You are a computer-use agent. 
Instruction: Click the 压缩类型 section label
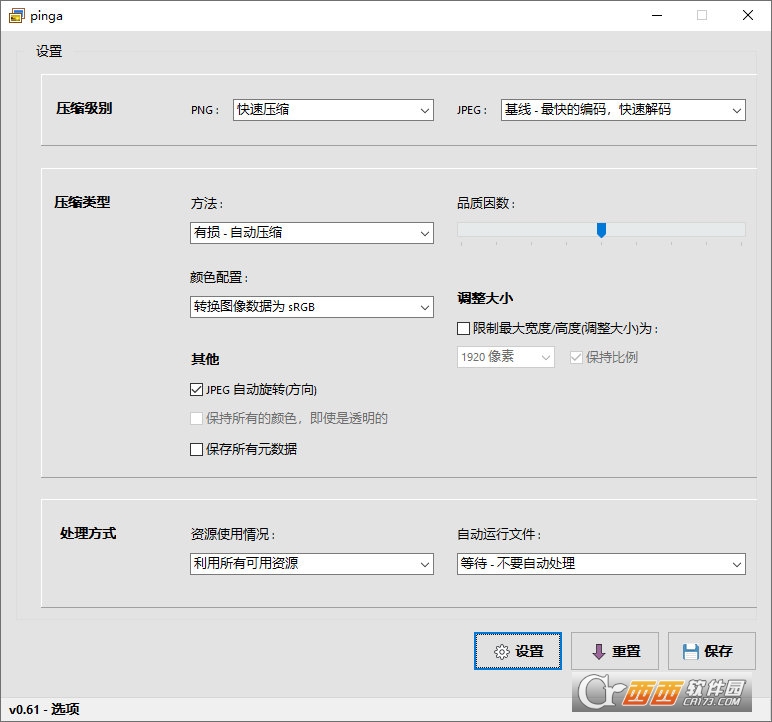(82, 202)
